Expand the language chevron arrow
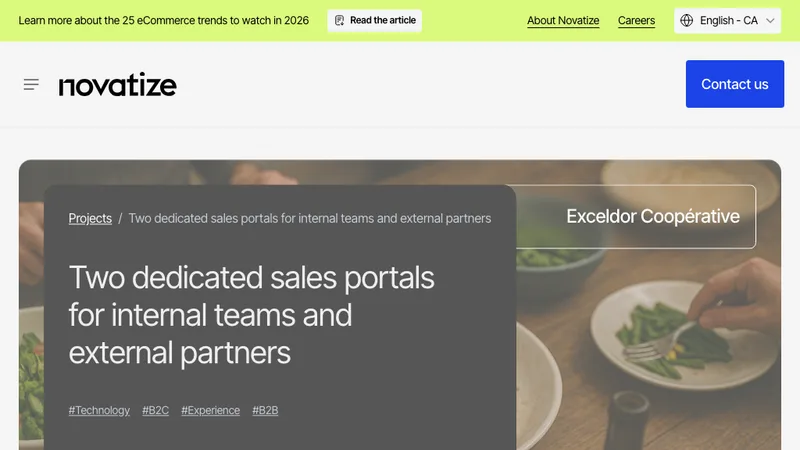Screen dimensions: 800x450 coord(770,21)
